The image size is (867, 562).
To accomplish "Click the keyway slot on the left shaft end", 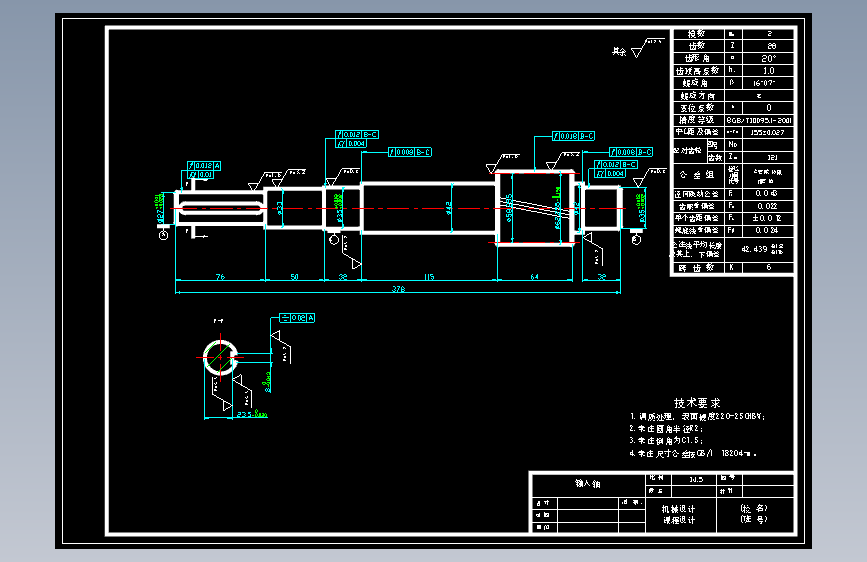I will [x=221, y=209].
